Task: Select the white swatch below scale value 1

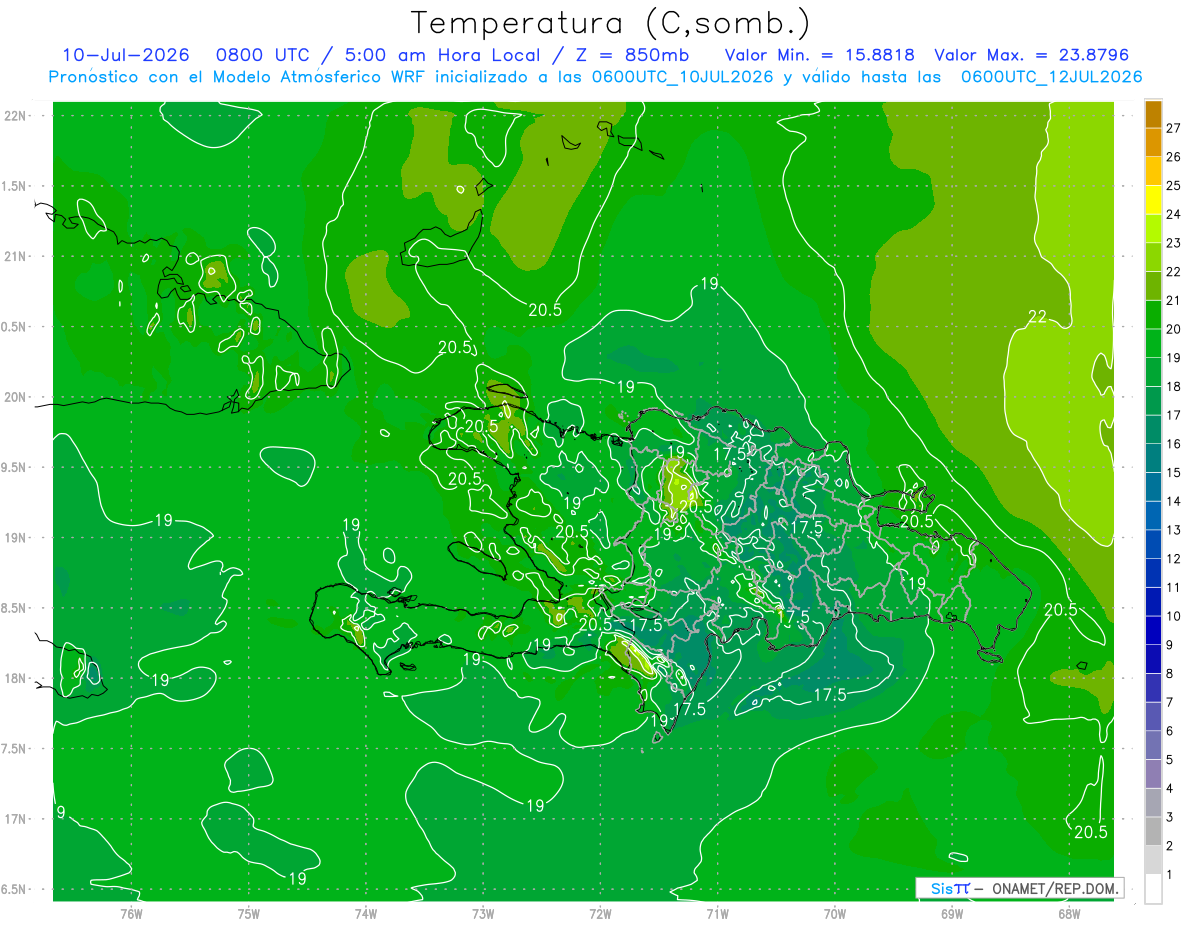Action: click(1153, 889)
